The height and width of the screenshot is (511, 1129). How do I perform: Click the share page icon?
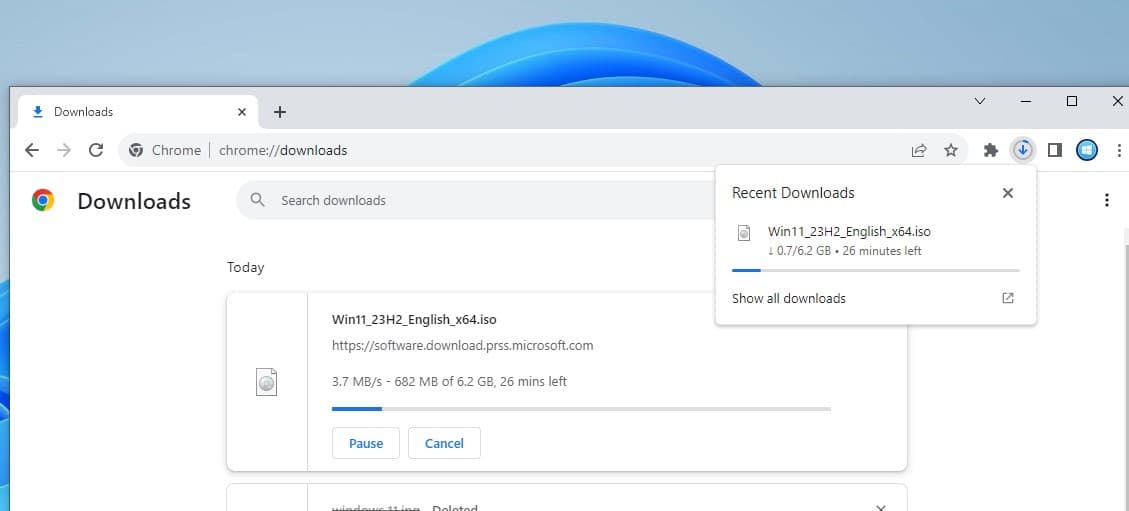(918, 150)
